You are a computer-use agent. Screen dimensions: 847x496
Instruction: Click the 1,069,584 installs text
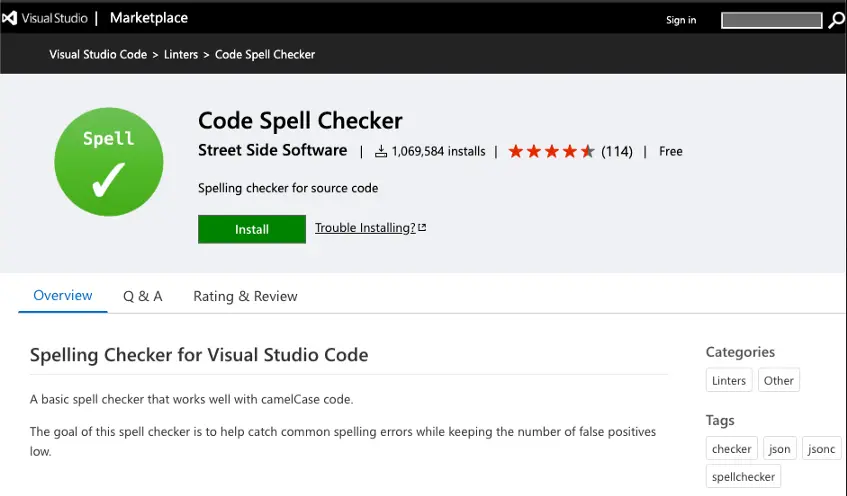438,151
